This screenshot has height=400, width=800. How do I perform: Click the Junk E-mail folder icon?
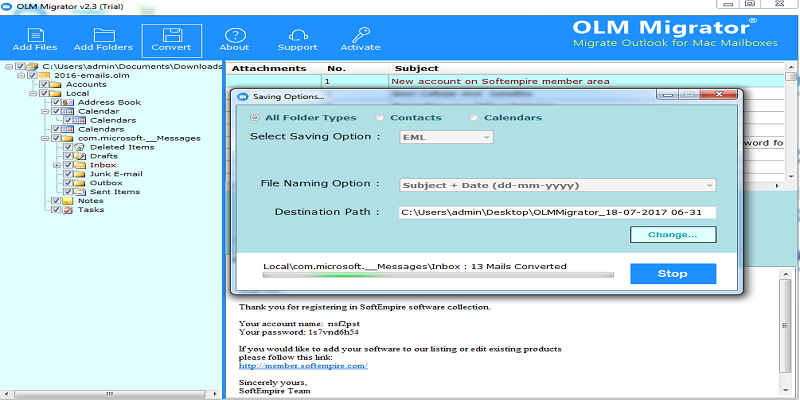pos(81,174)
